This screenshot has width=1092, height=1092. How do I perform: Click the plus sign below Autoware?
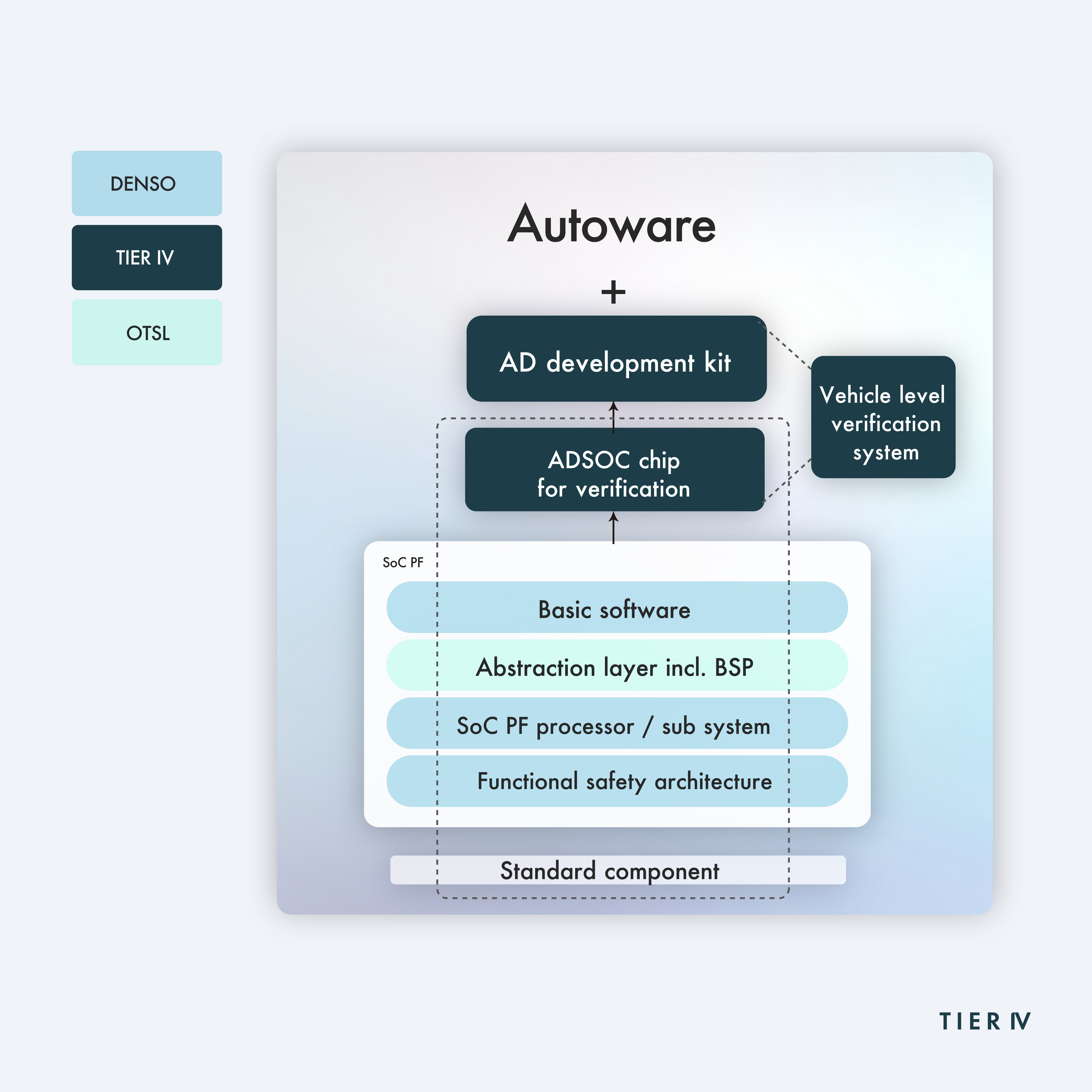613,292
